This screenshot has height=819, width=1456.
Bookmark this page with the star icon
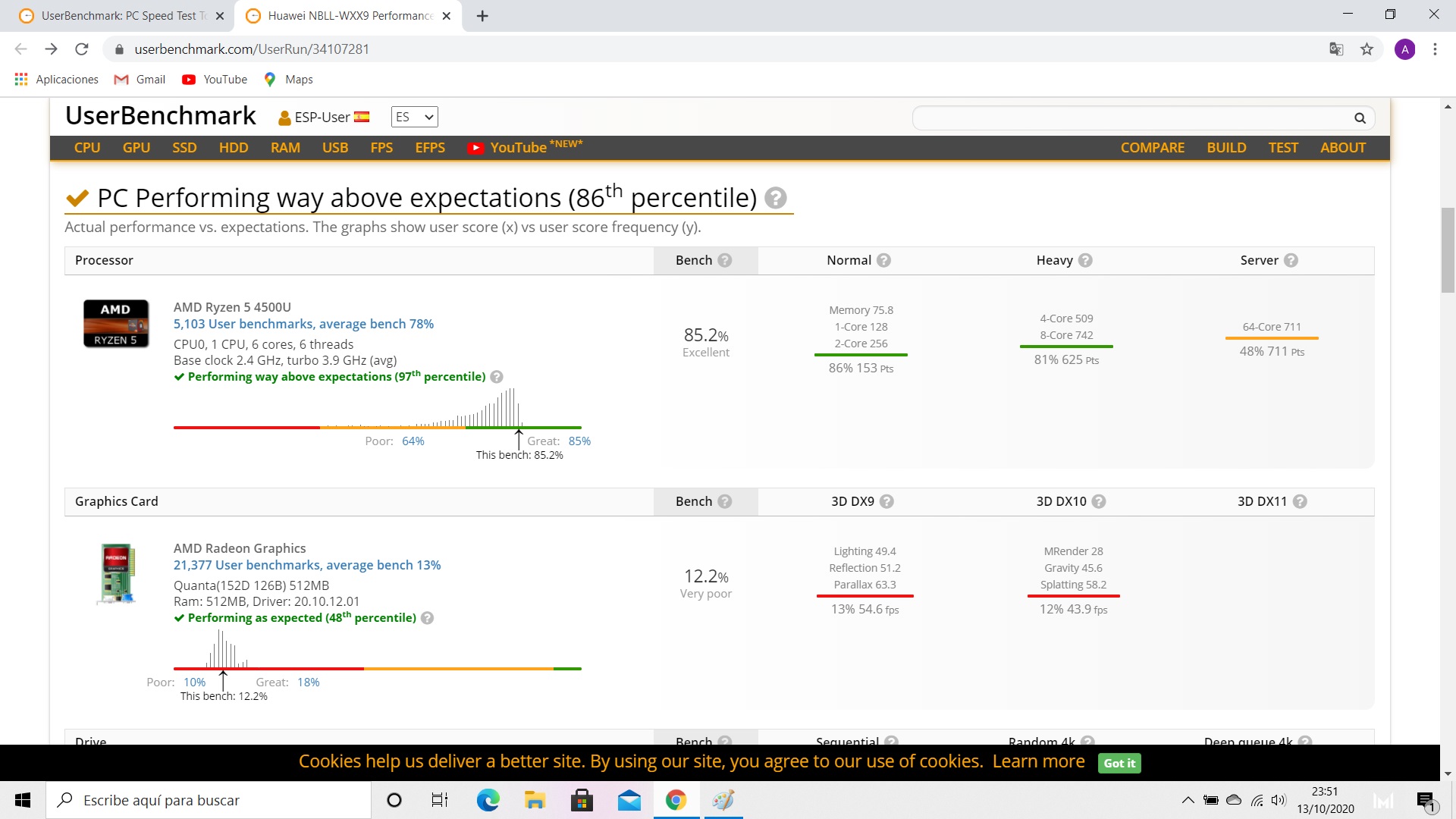tap(1367, 49)
